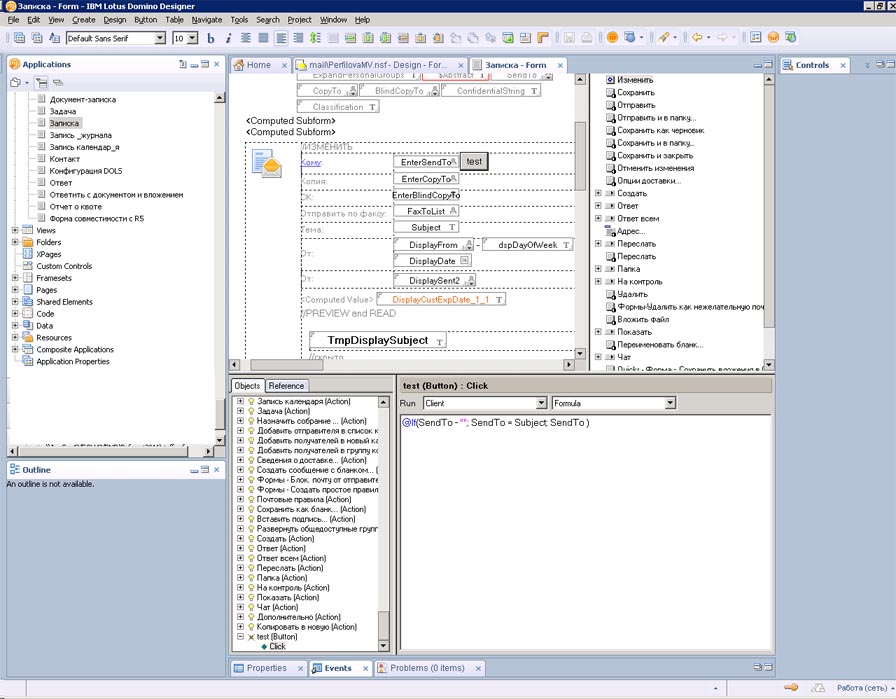Viewport: 896px width, 699px height.
Task: Open the Properties tab
Action: (x=266, y=668)
